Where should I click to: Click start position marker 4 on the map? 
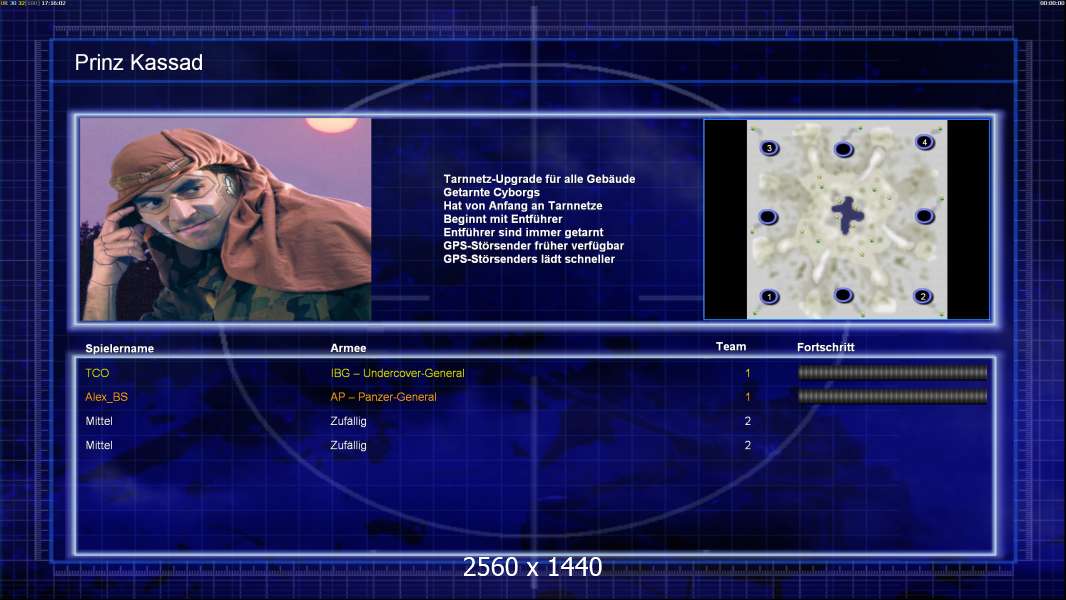point(924,142)
